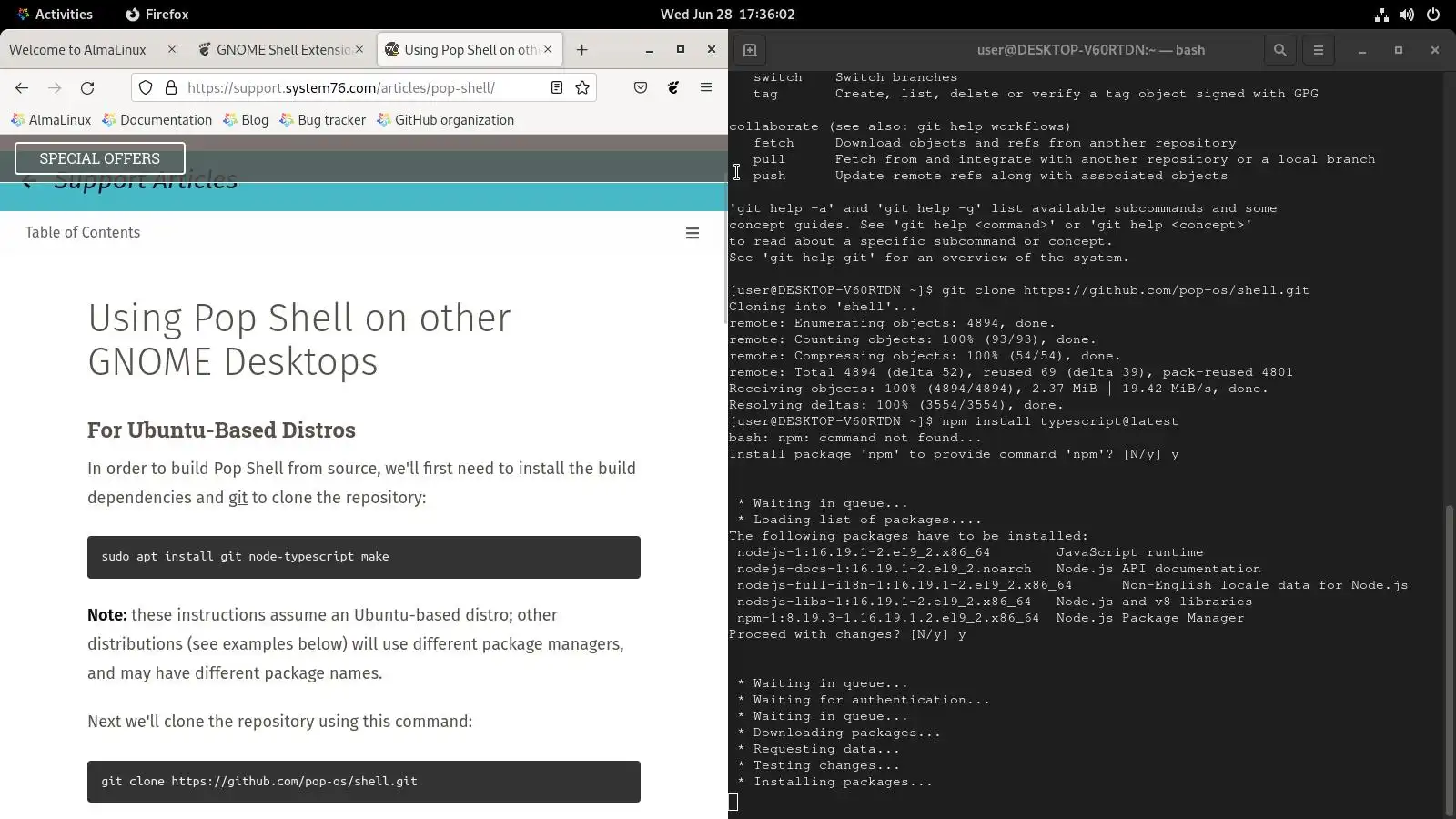Open the Activities overview
1456x819 pixels.
coord(55,15)
